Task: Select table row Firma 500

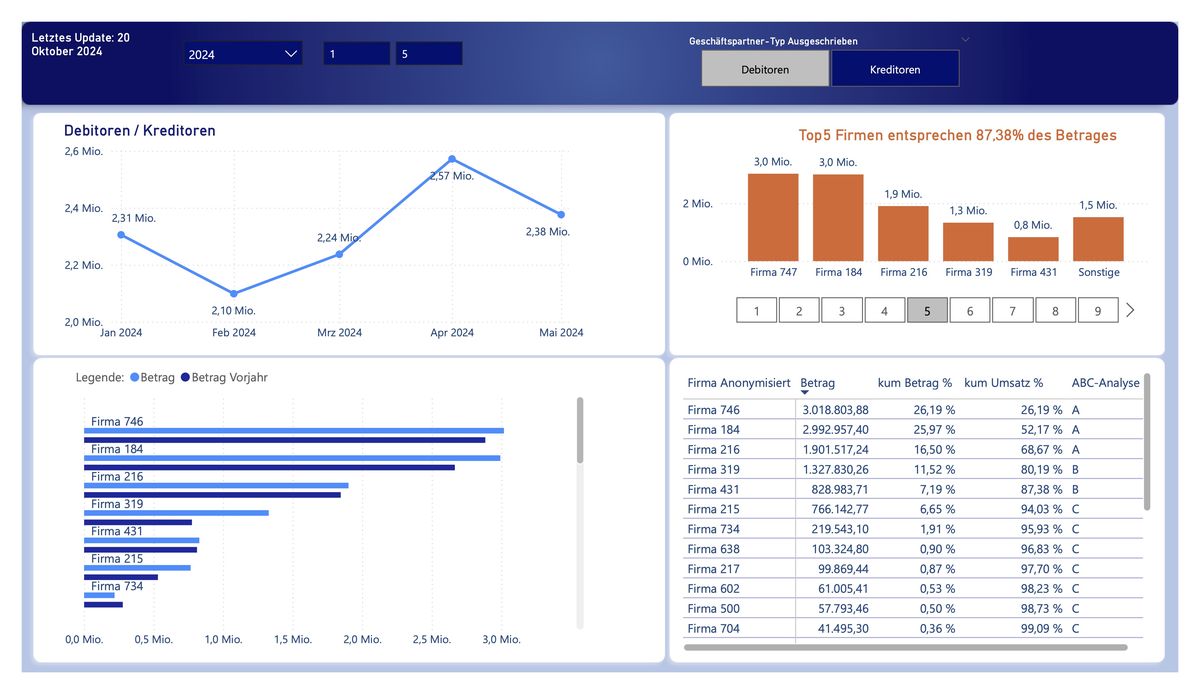Action: pyautogui.click(x=913, y=609)
